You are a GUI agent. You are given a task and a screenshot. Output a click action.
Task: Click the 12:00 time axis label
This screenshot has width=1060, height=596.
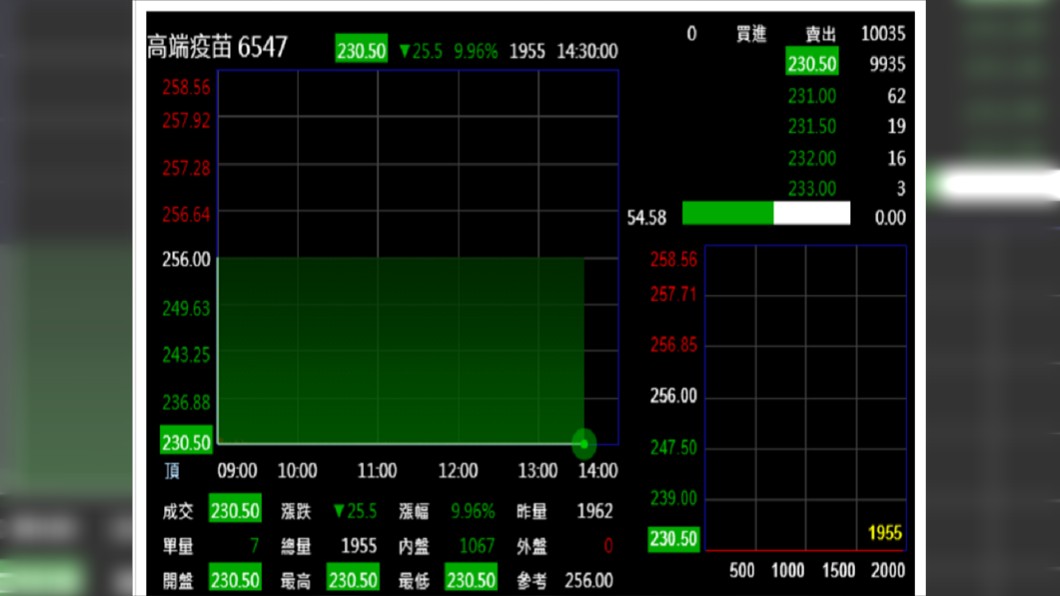(458, 470)
